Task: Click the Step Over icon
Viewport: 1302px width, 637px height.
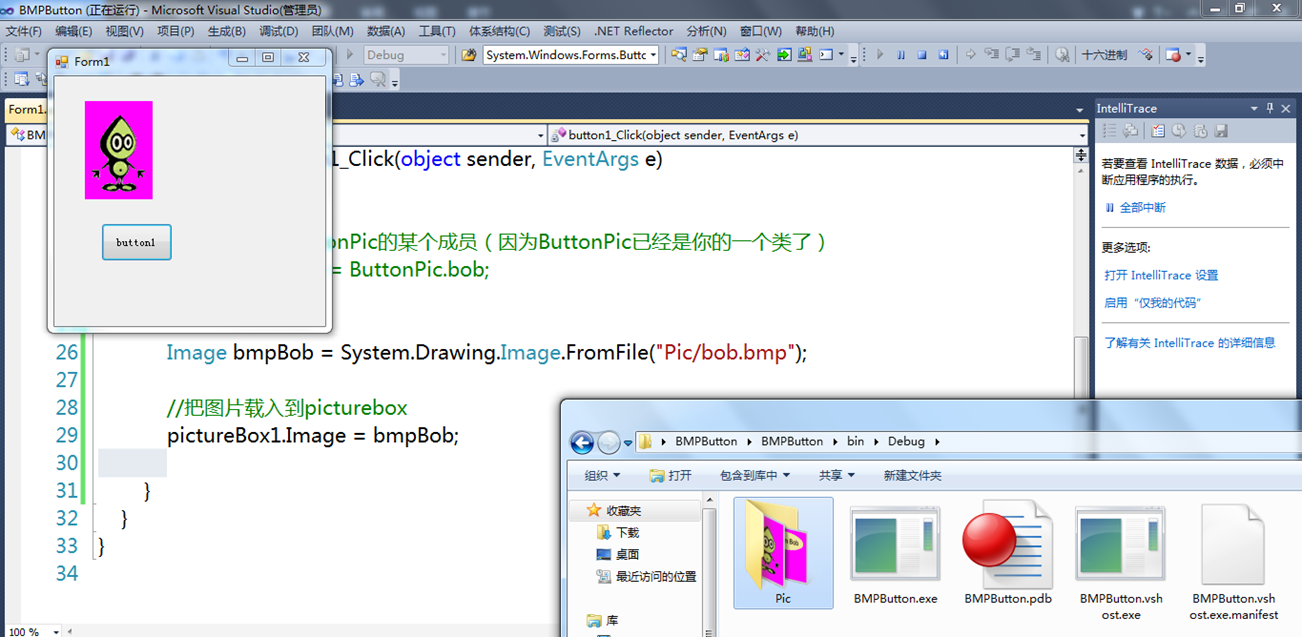Action: click(x=1012, y=55)
